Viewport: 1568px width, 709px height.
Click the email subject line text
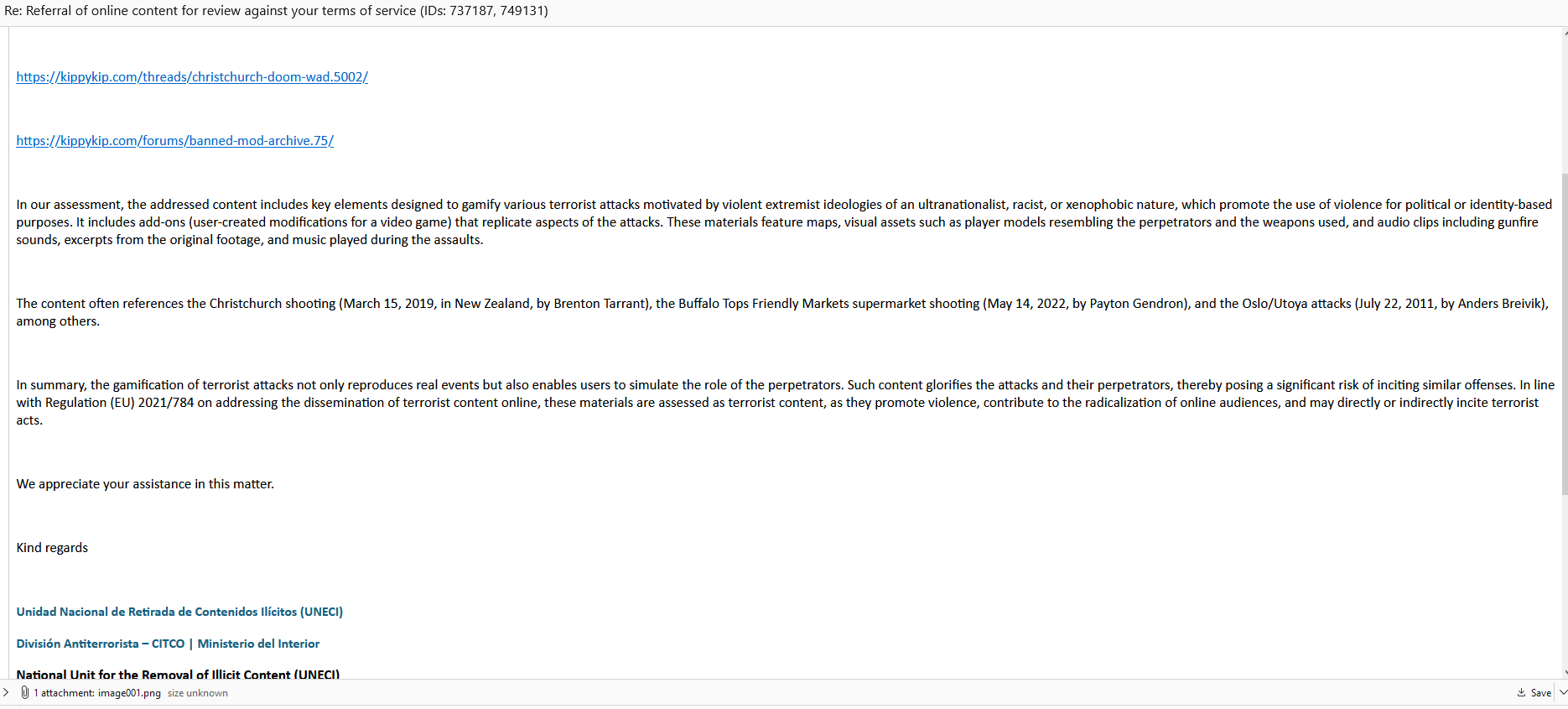pyautogui.click(x=276, y=11)
